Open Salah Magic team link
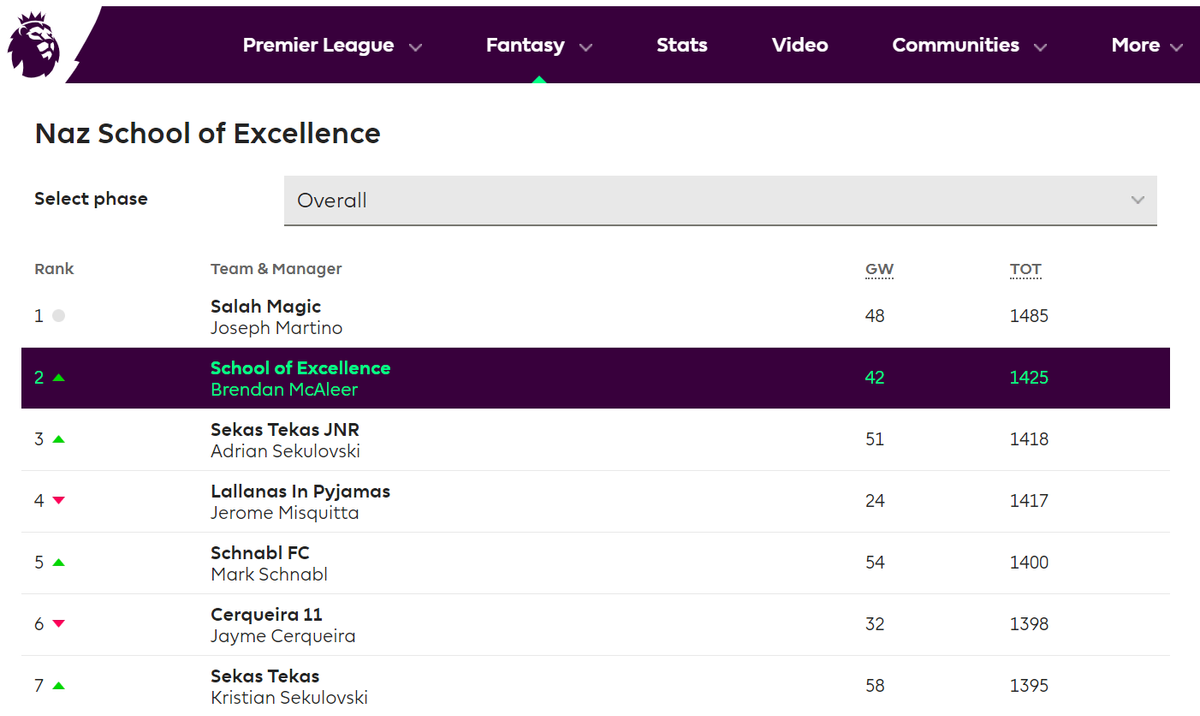Screen dimensions: 1200x716 pyautogui.click(x=266, y=307)
